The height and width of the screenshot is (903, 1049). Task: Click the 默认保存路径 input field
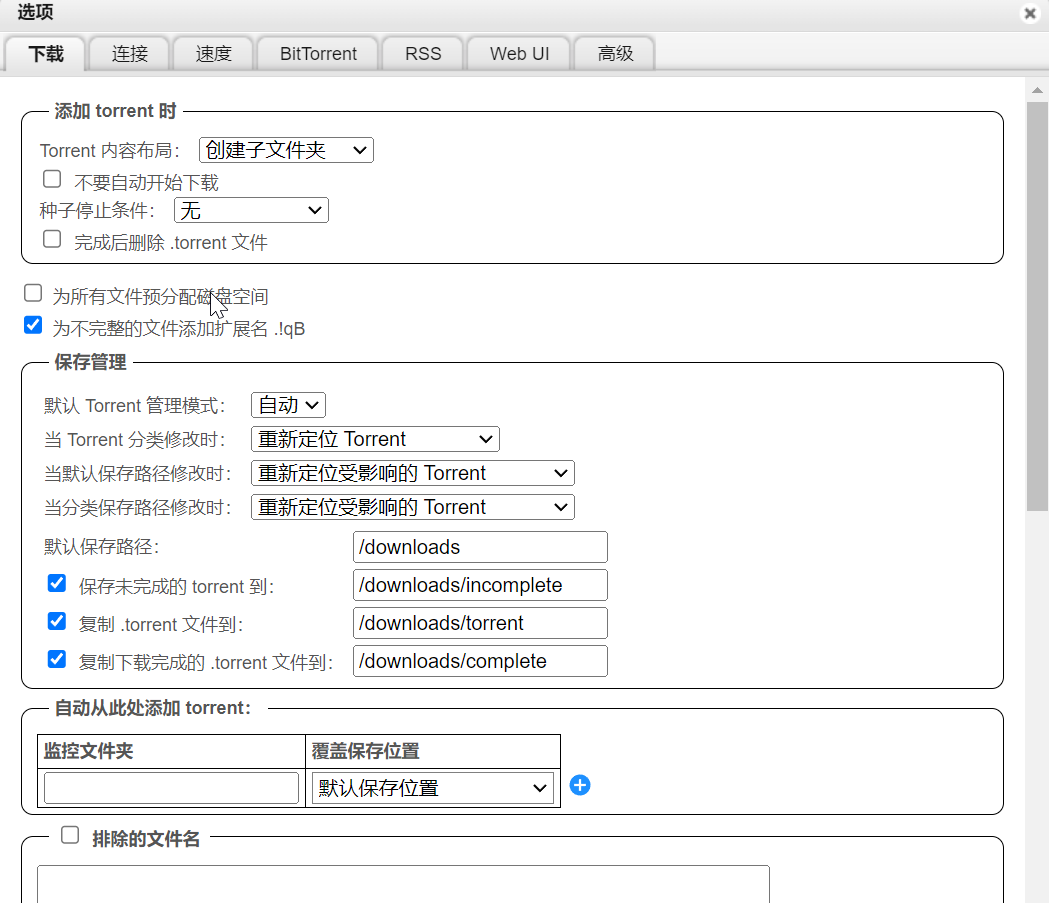pyautogui.click(x=480, y=547)
